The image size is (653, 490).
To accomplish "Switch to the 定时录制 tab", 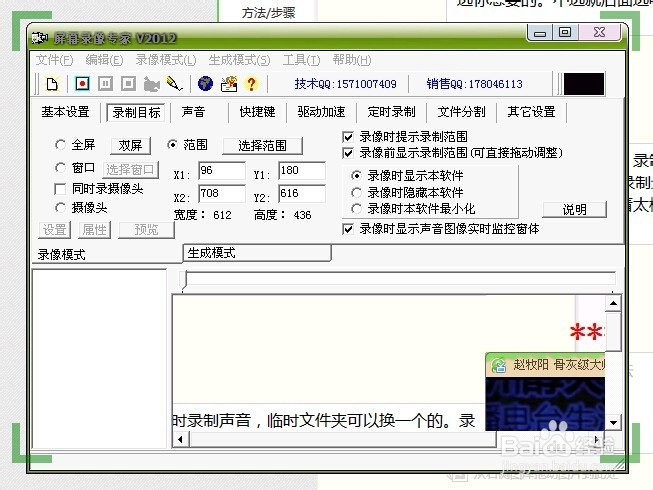I will click(391, 112).
